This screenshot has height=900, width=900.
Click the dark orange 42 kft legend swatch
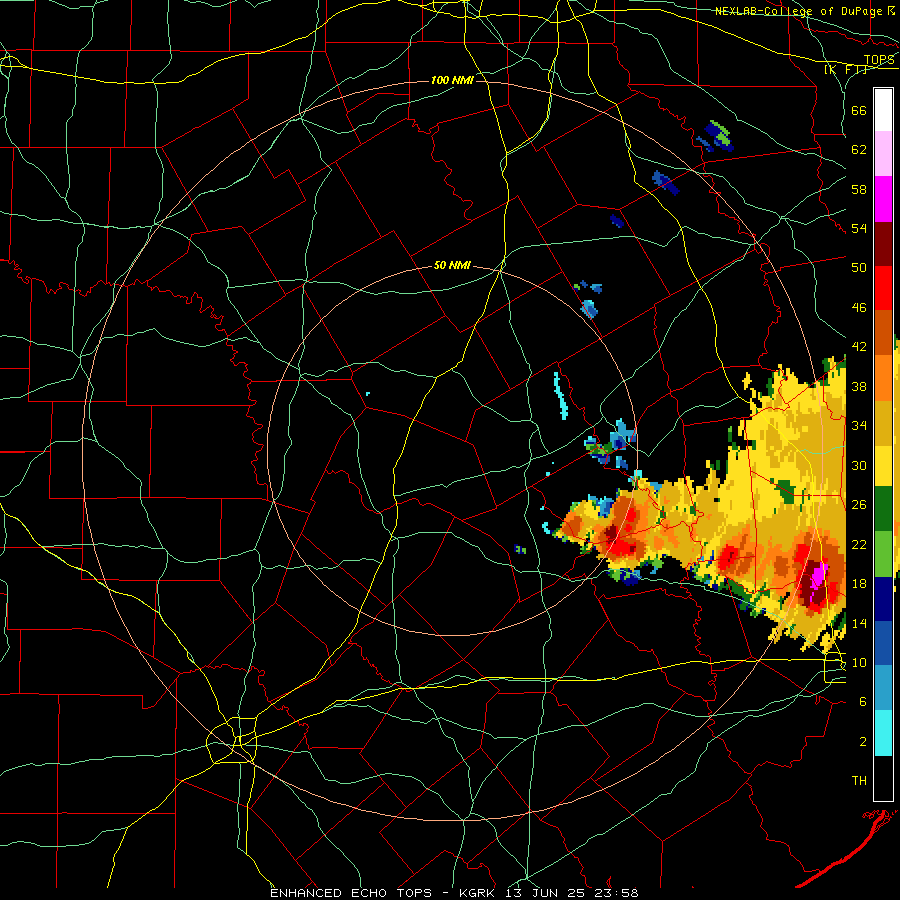coord(883,332)
